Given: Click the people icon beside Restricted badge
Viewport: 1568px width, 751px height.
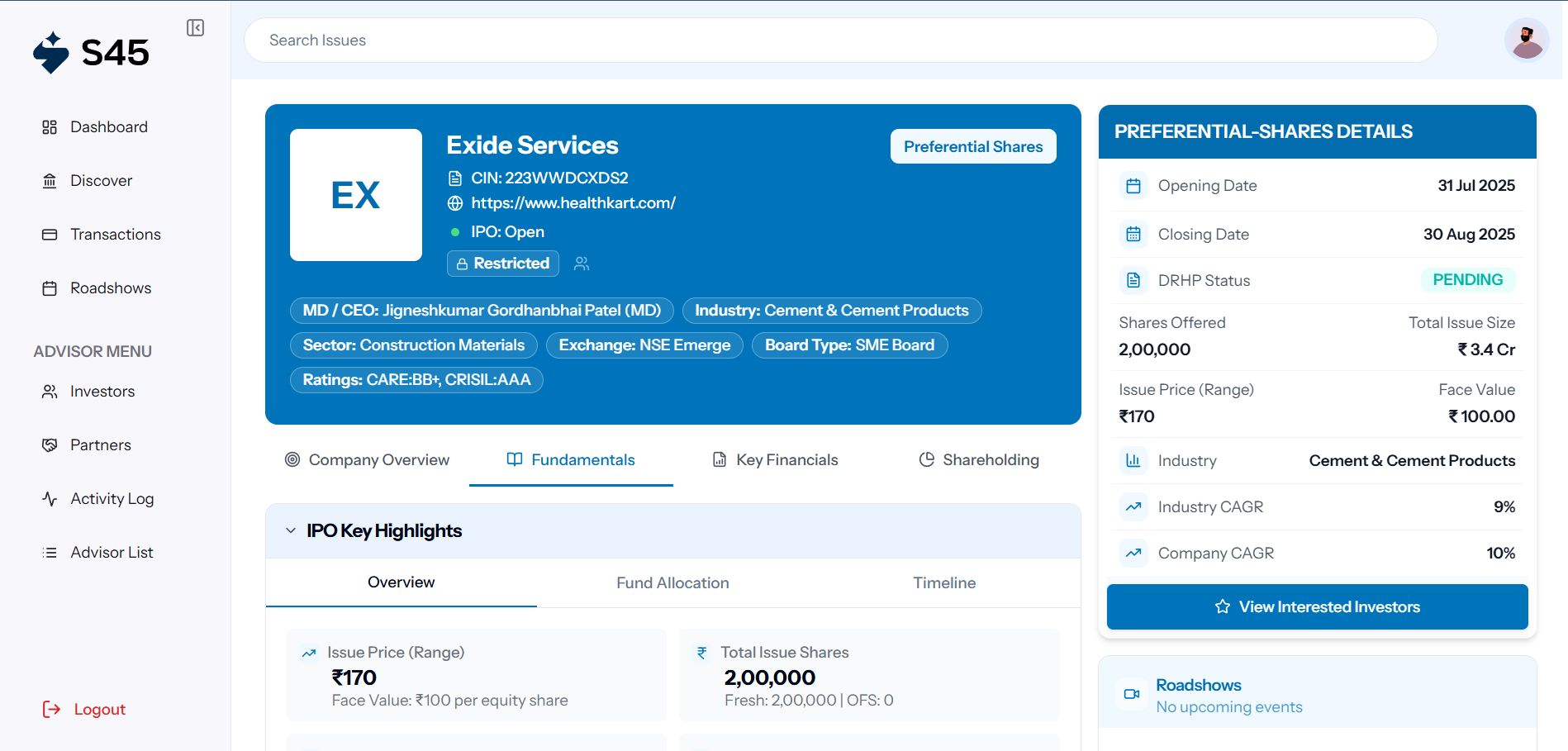Looking at the screenshot, I should (x=582, y=264).
